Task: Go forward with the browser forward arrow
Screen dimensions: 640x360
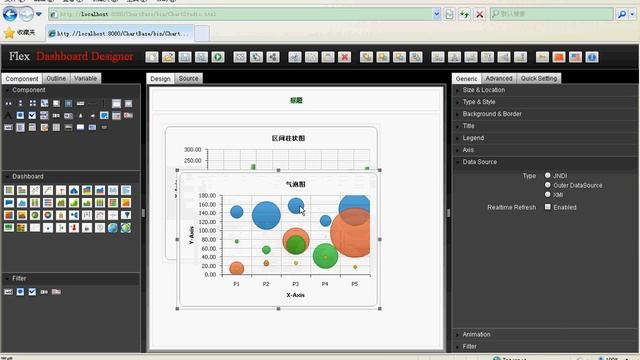Action: (26, 14)
